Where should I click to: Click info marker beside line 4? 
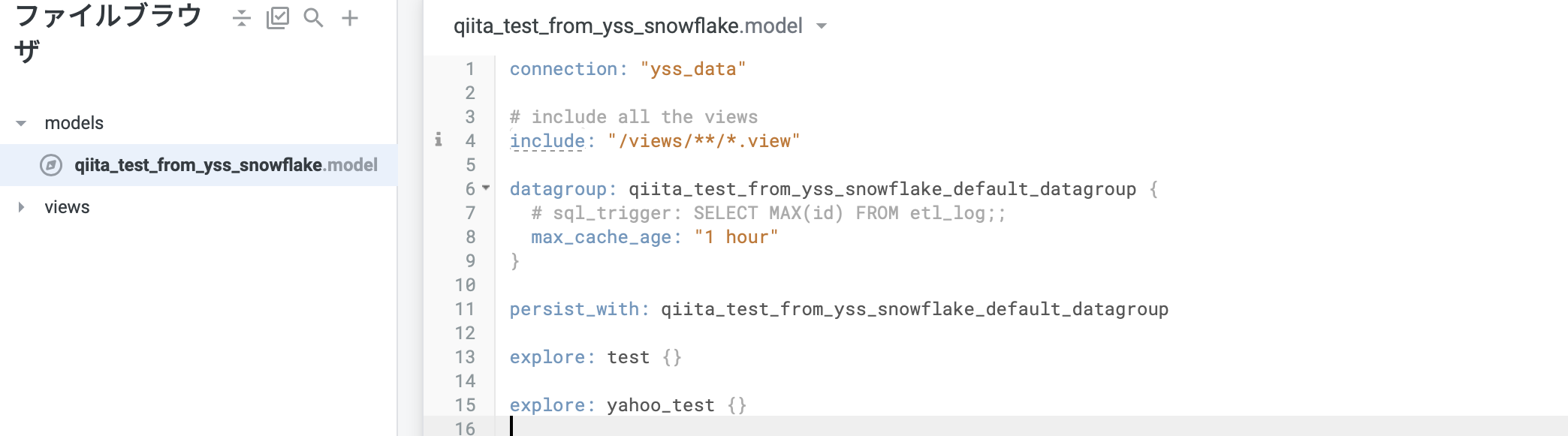(x=439, y=140)
